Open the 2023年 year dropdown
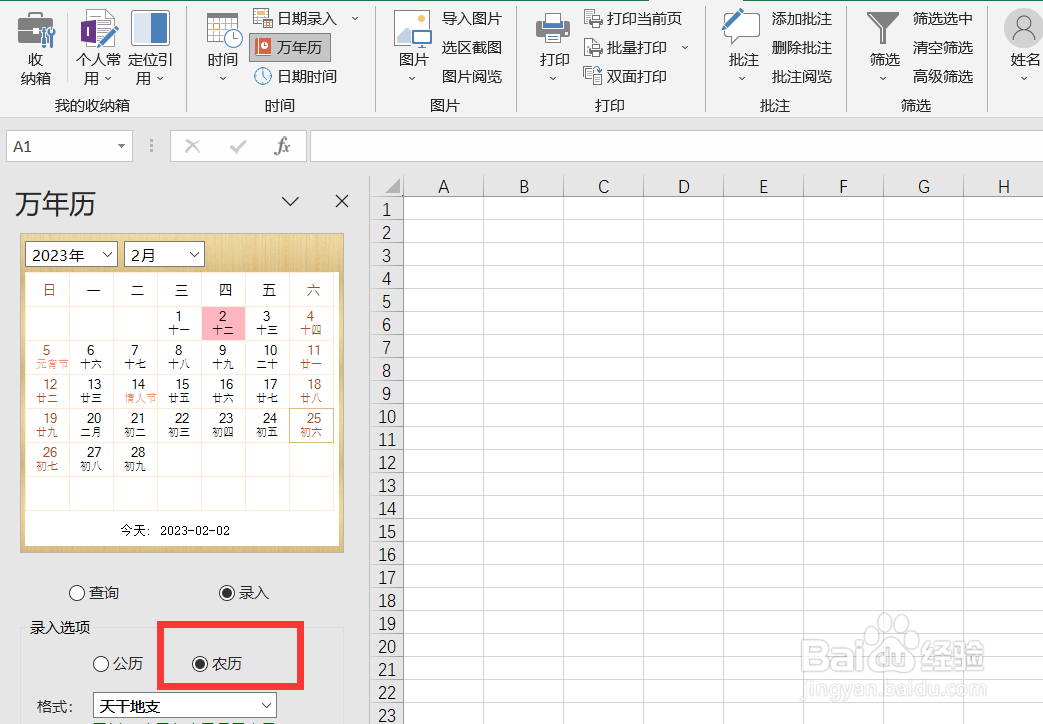 [71, 255]
